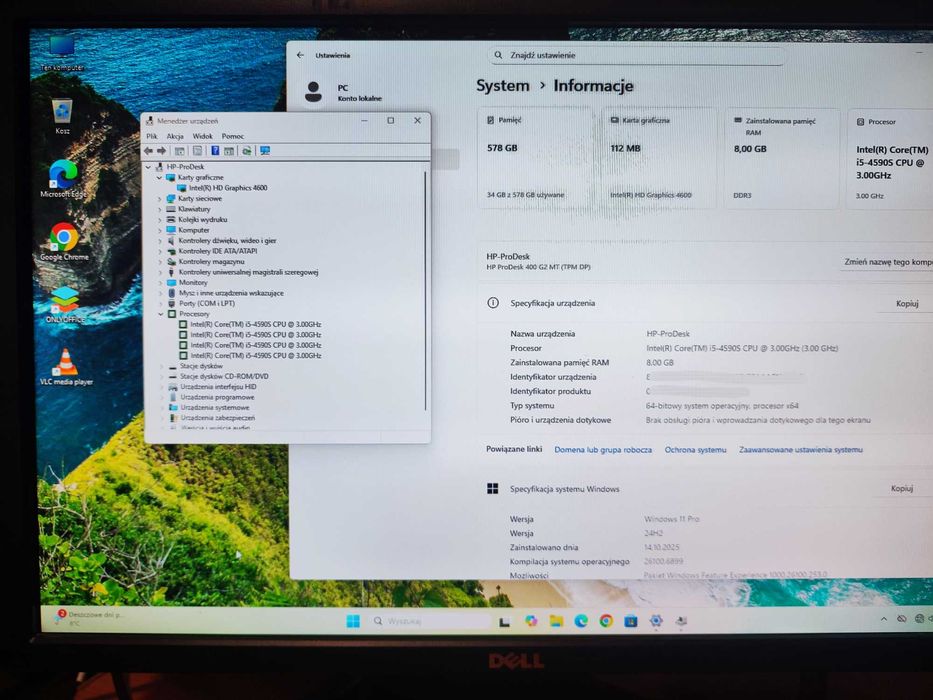This screenshot has height=700, width=933.
Task: Click the Back arrow in Device Manager toolbar
Action: pos(149,151)
